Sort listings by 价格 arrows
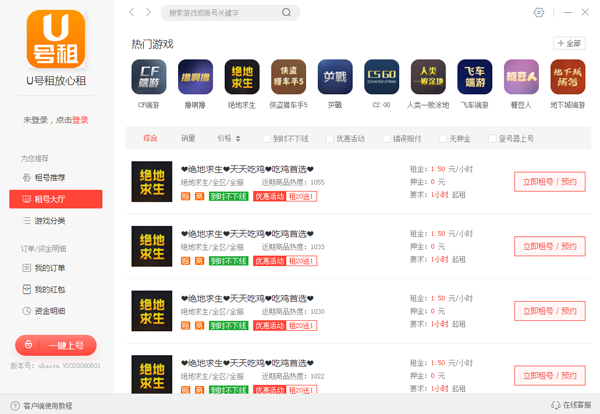The image size is (600, 414). 238,139
